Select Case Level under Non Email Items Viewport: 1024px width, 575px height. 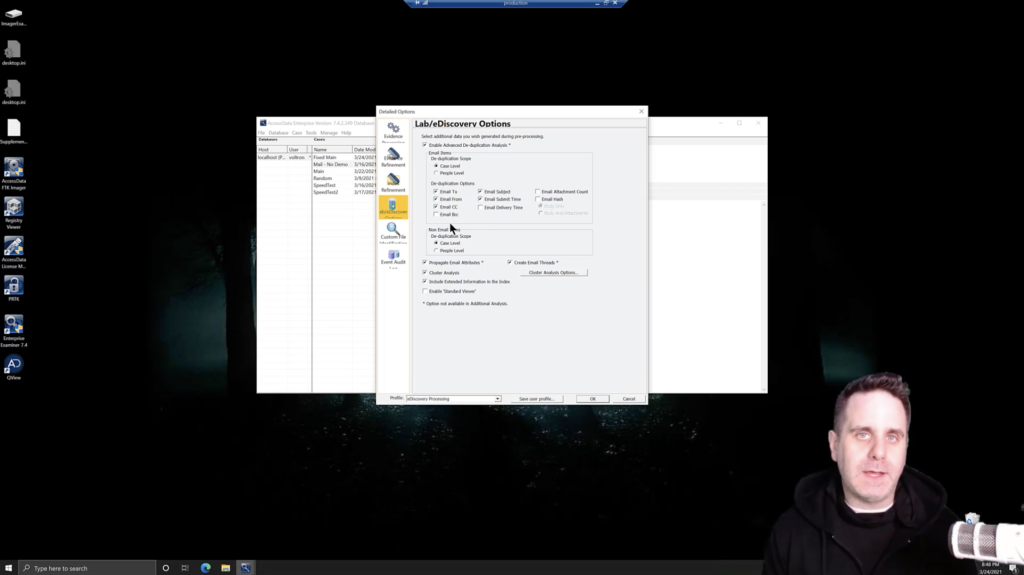coord(436,243)
